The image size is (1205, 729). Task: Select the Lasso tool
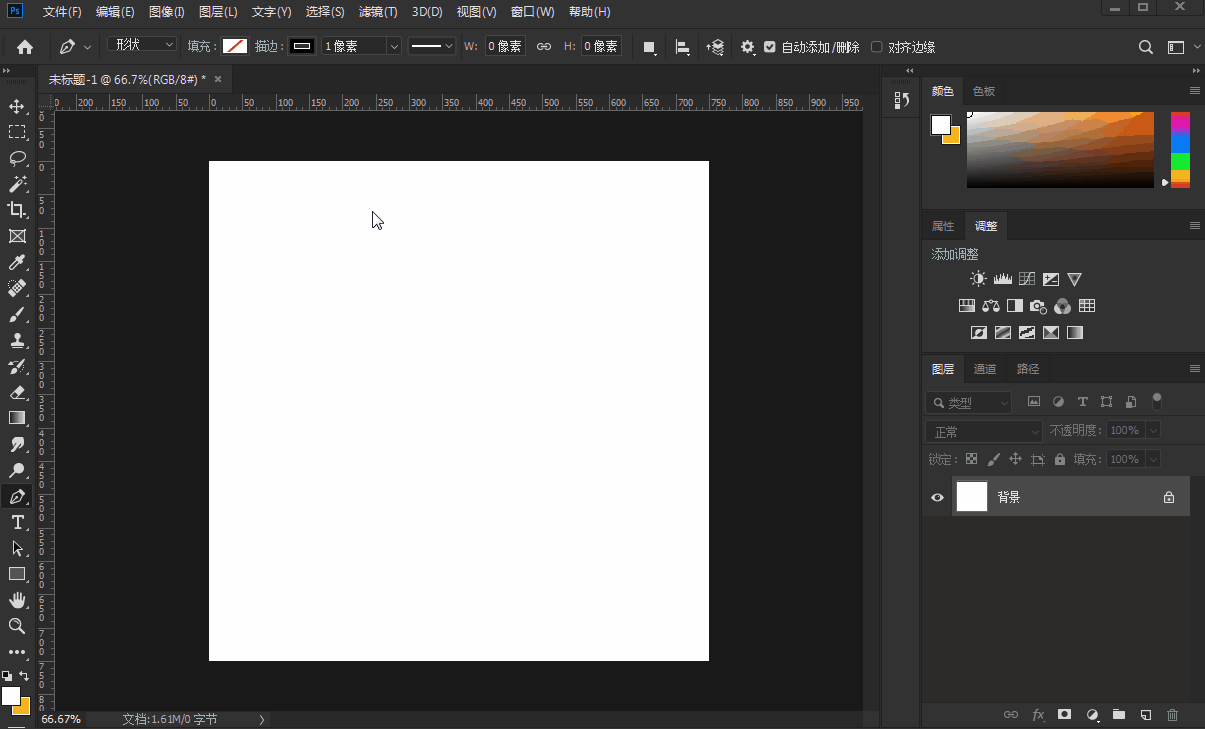[17, 158]
